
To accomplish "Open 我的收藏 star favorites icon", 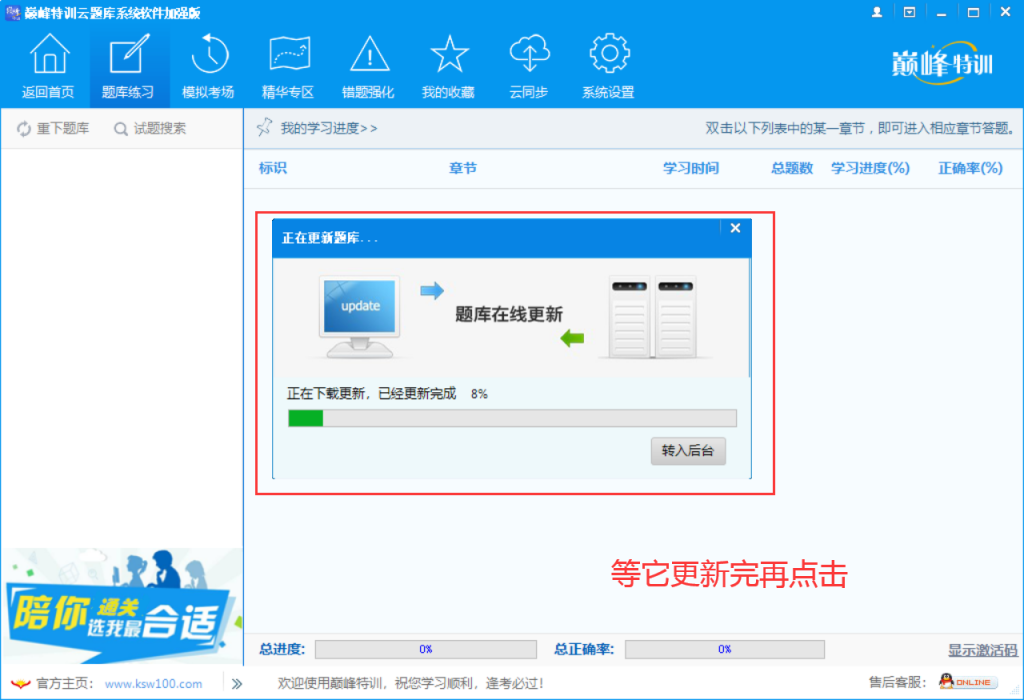I will [x=449, y=62].
